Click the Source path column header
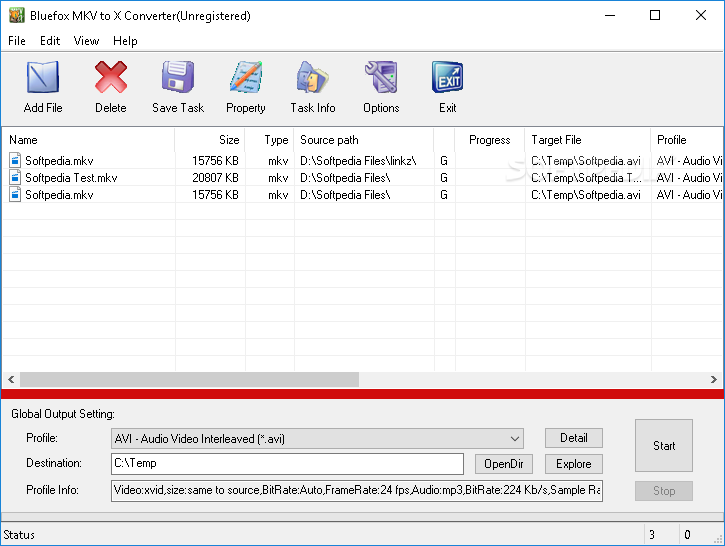The height and width of the screenshot is (546, 725). tap(364, 140)
